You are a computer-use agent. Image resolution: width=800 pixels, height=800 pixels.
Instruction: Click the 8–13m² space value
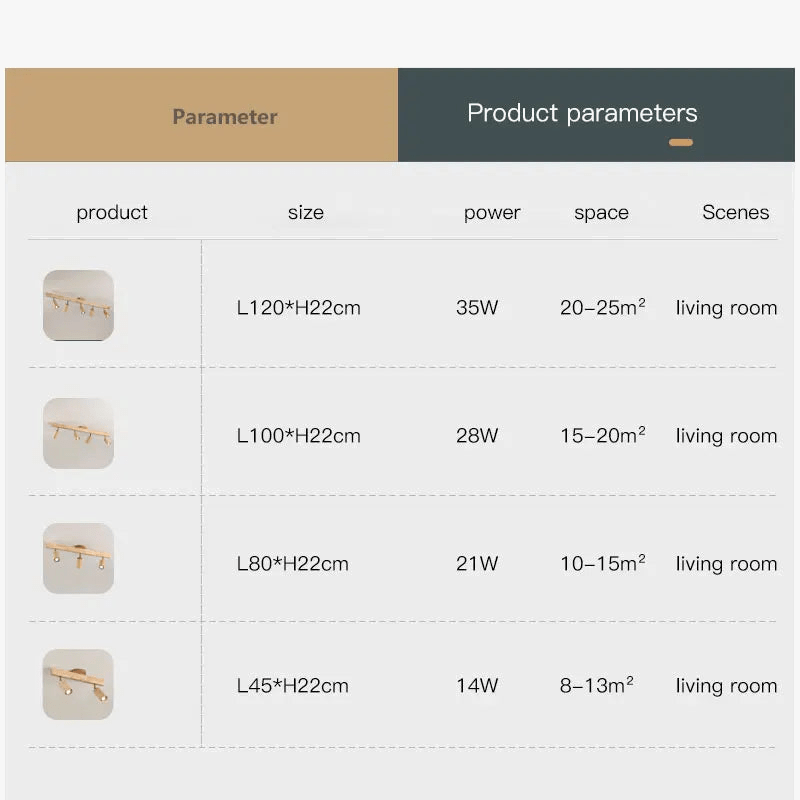tap(596, 685)
